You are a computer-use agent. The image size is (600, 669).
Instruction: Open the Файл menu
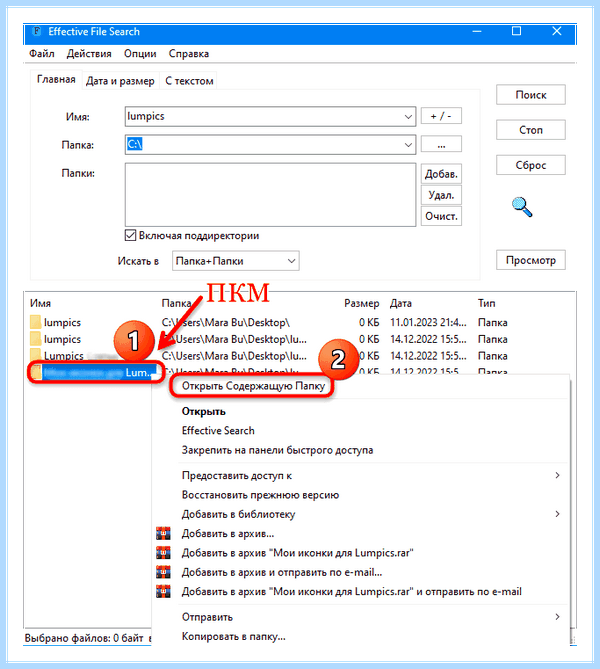pyautogui.click(x=41, y=54)
